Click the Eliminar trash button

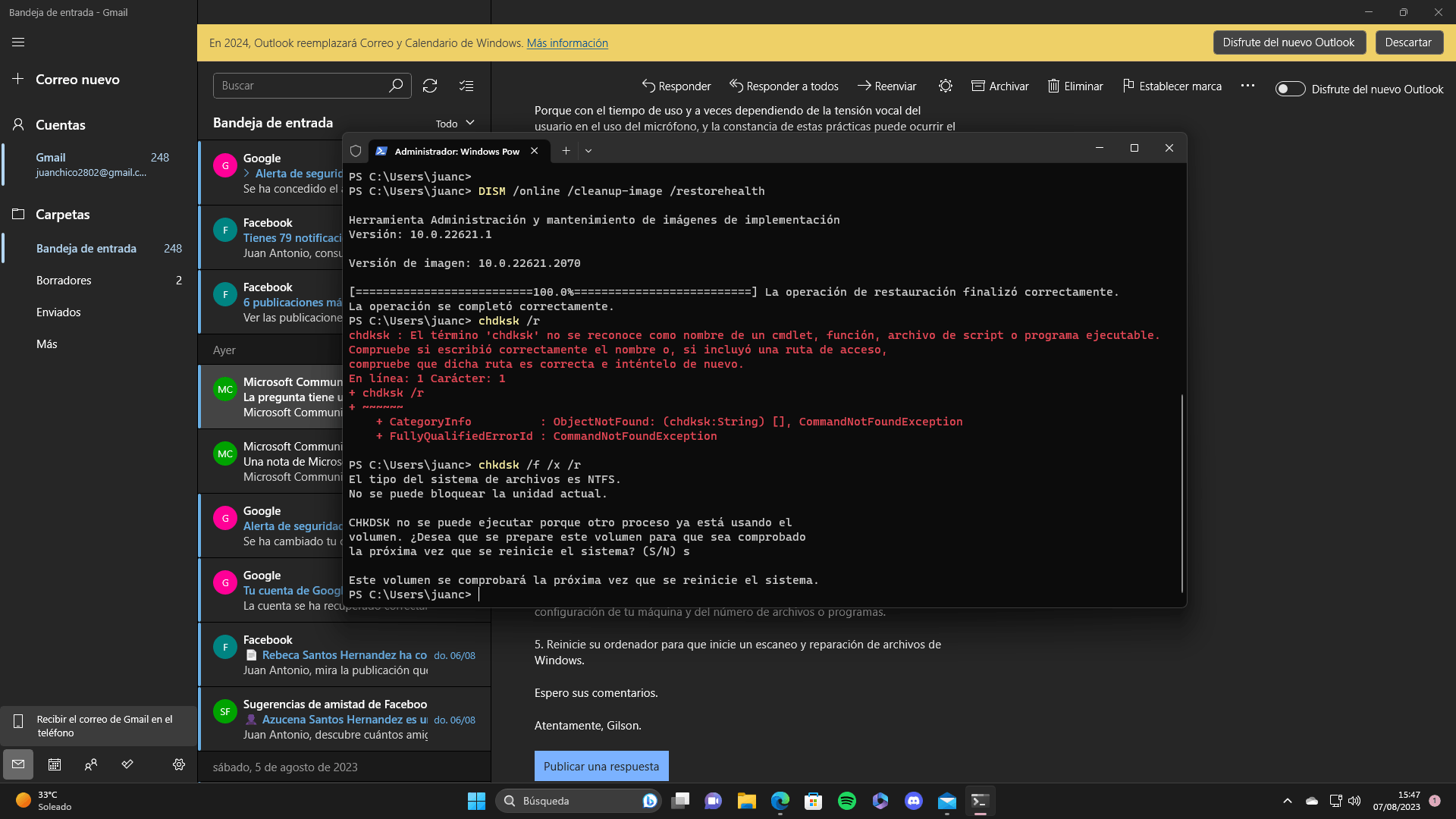point(1075,86)
